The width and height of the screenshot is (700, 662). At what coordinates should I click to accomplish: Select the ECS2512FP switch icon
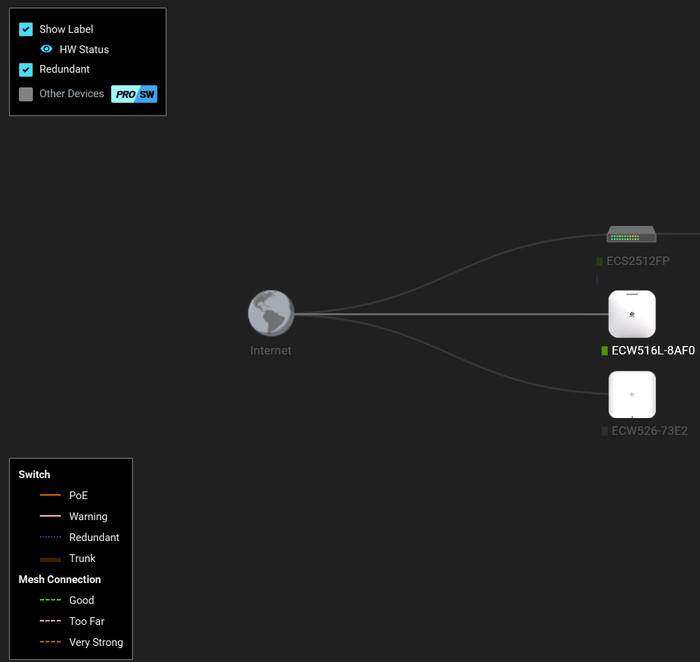tap(631, 234)
